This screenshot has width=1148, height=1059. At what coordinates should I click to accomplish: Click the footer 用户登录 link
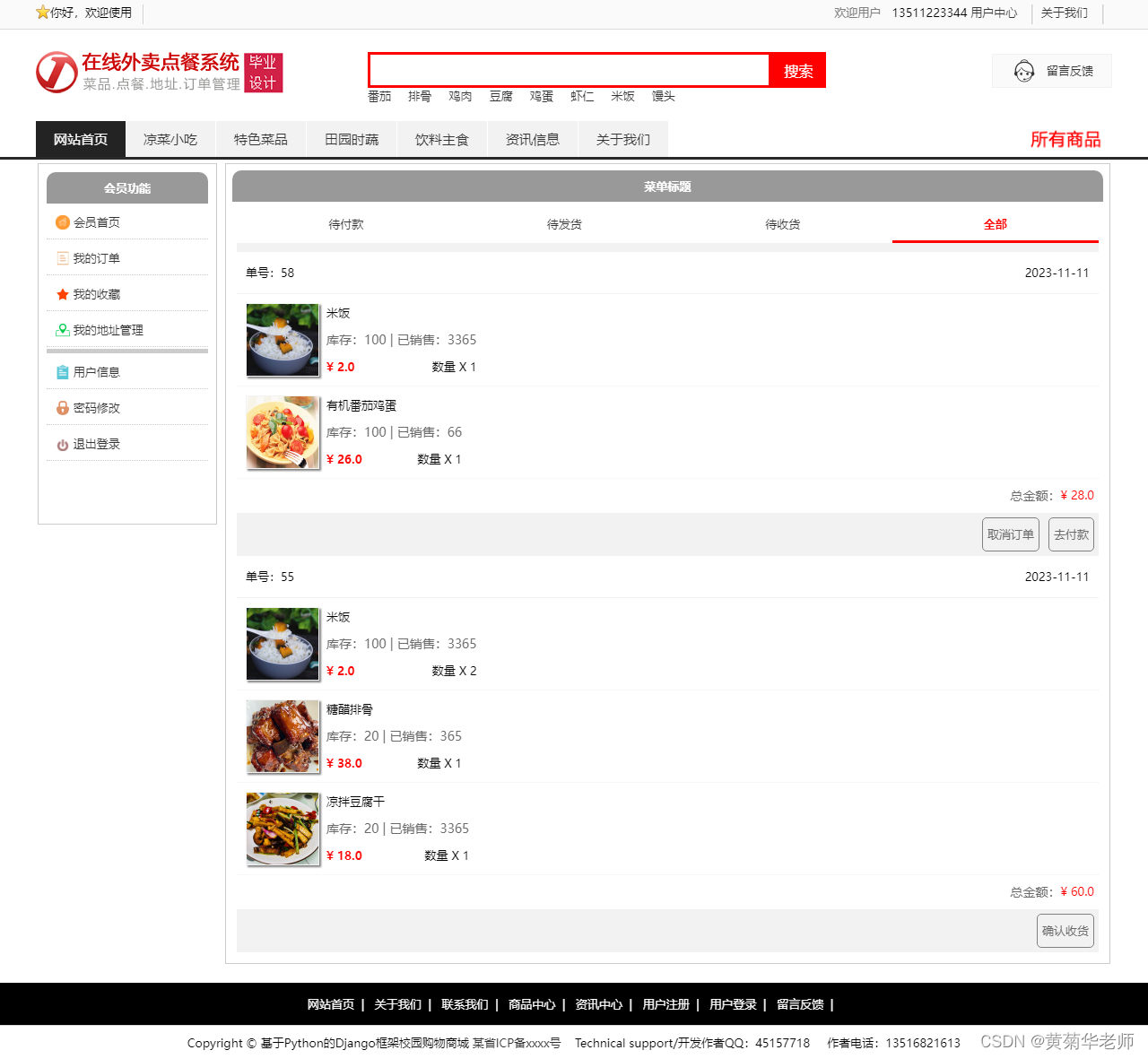pos(733,1004)
